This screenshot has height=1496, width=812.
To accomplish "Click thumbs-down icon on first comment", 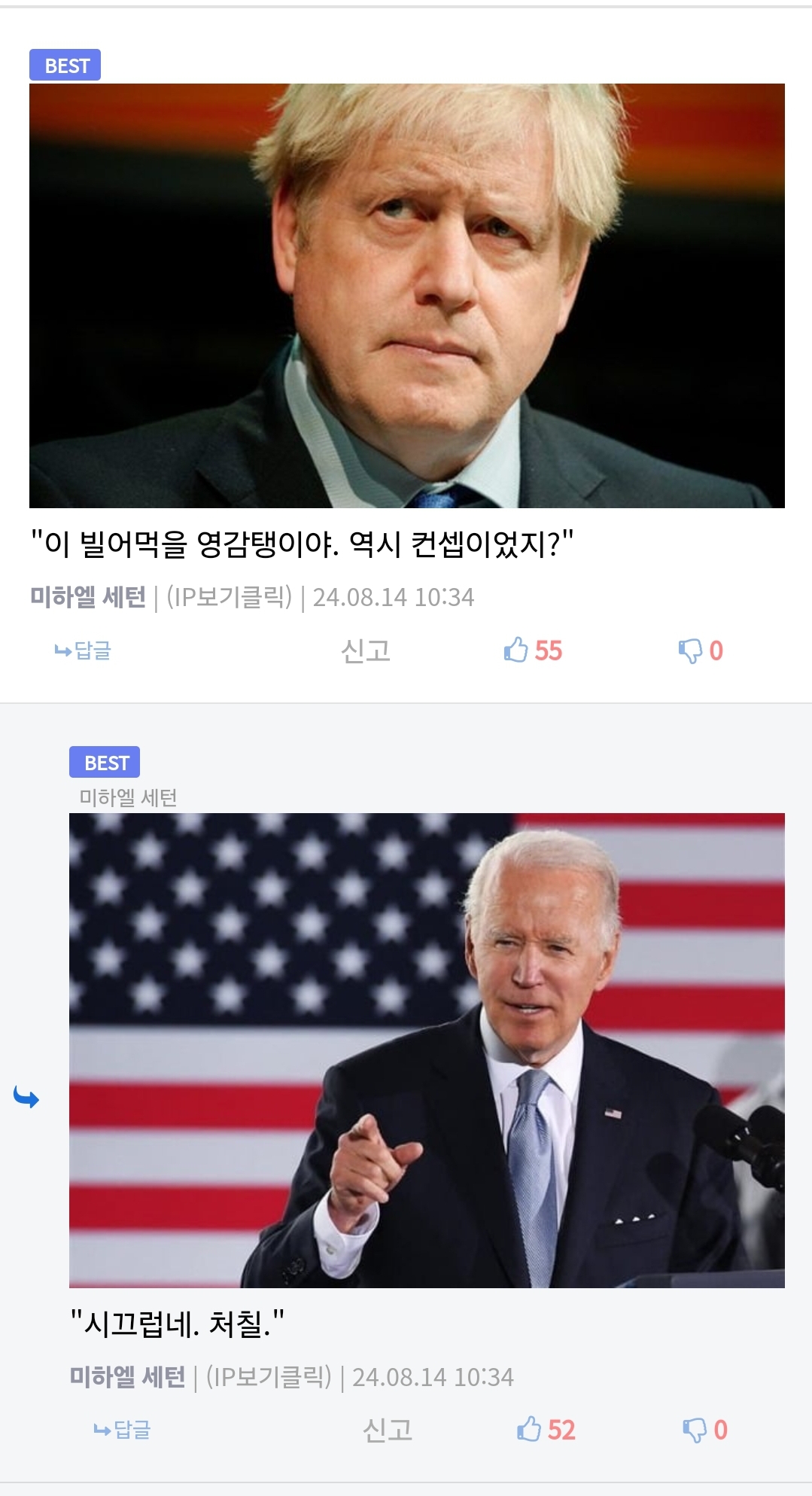I will pos(690,651).
